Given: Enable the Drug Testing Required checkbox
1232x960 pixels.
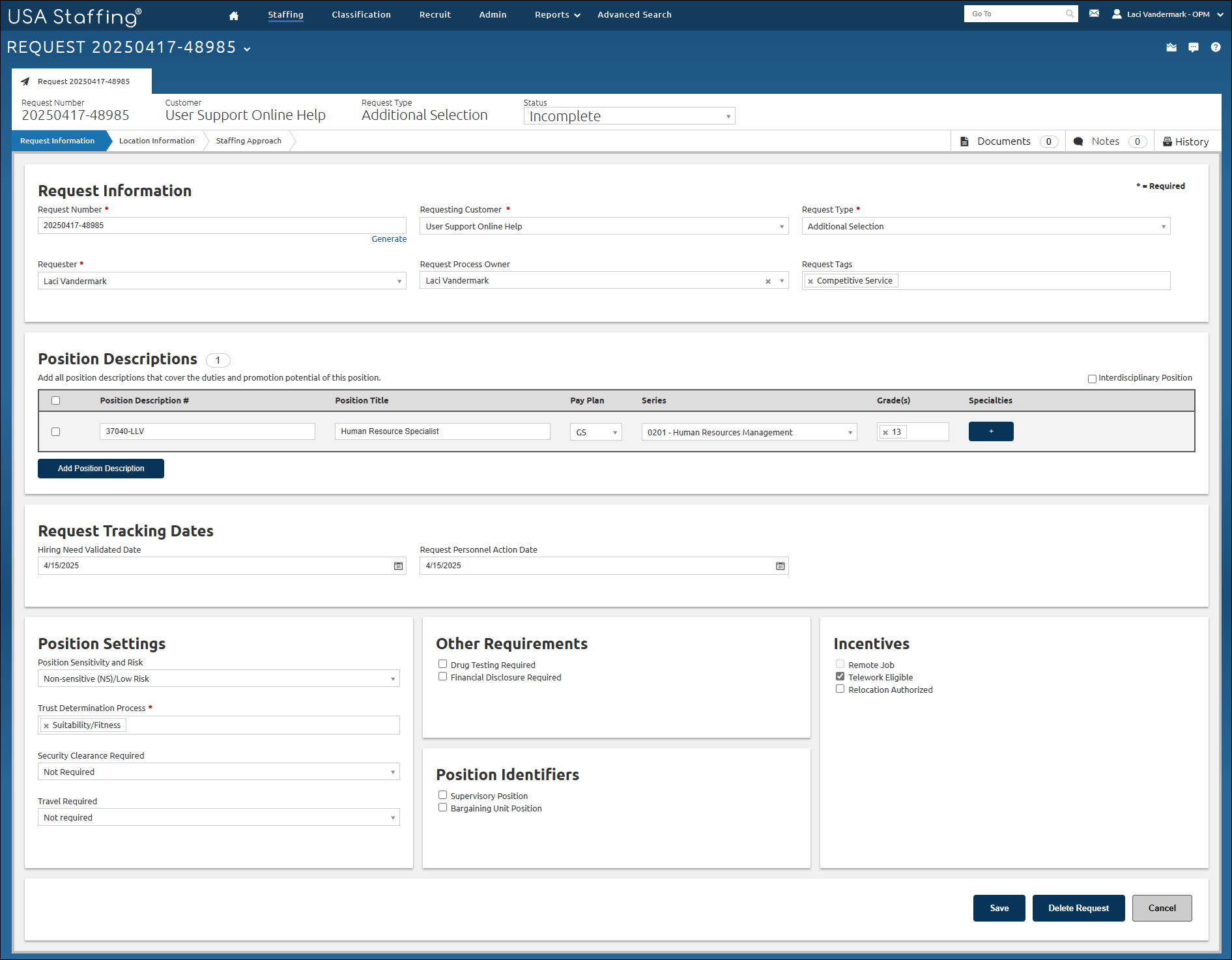Looking at the screenshot, I should [x=443, y=663].
